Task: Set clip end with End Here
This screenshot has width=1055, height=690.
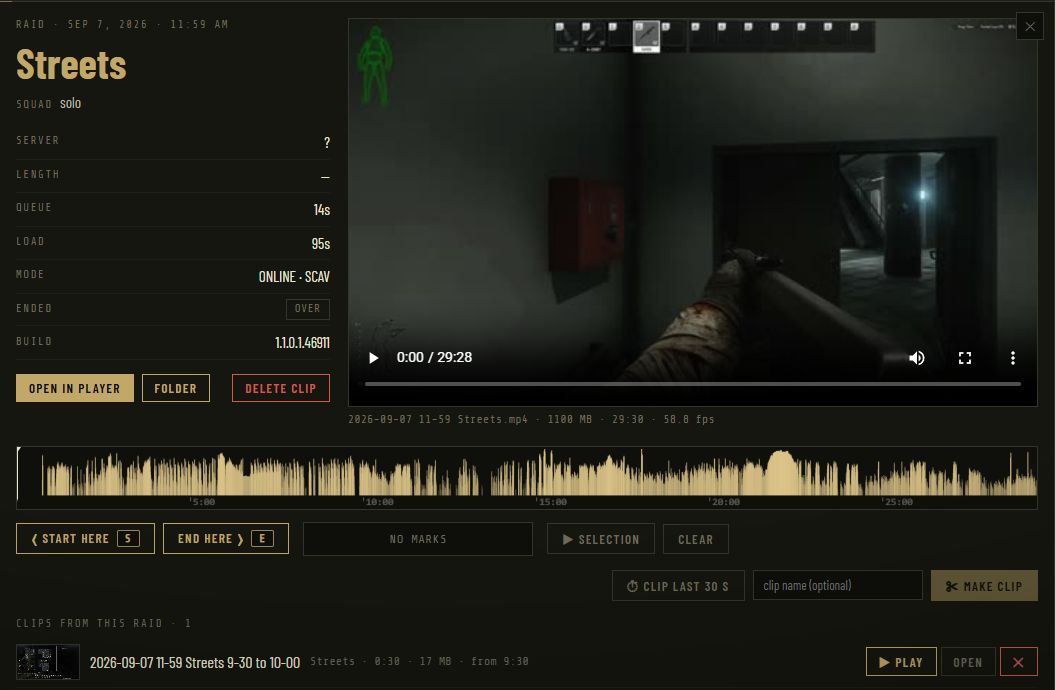Action: (x=225, y=539)
